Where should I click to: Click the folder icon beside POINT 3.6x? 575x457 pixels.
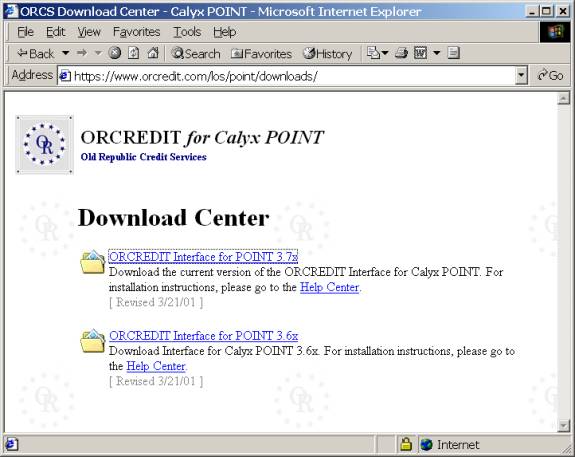click(92, 341)
